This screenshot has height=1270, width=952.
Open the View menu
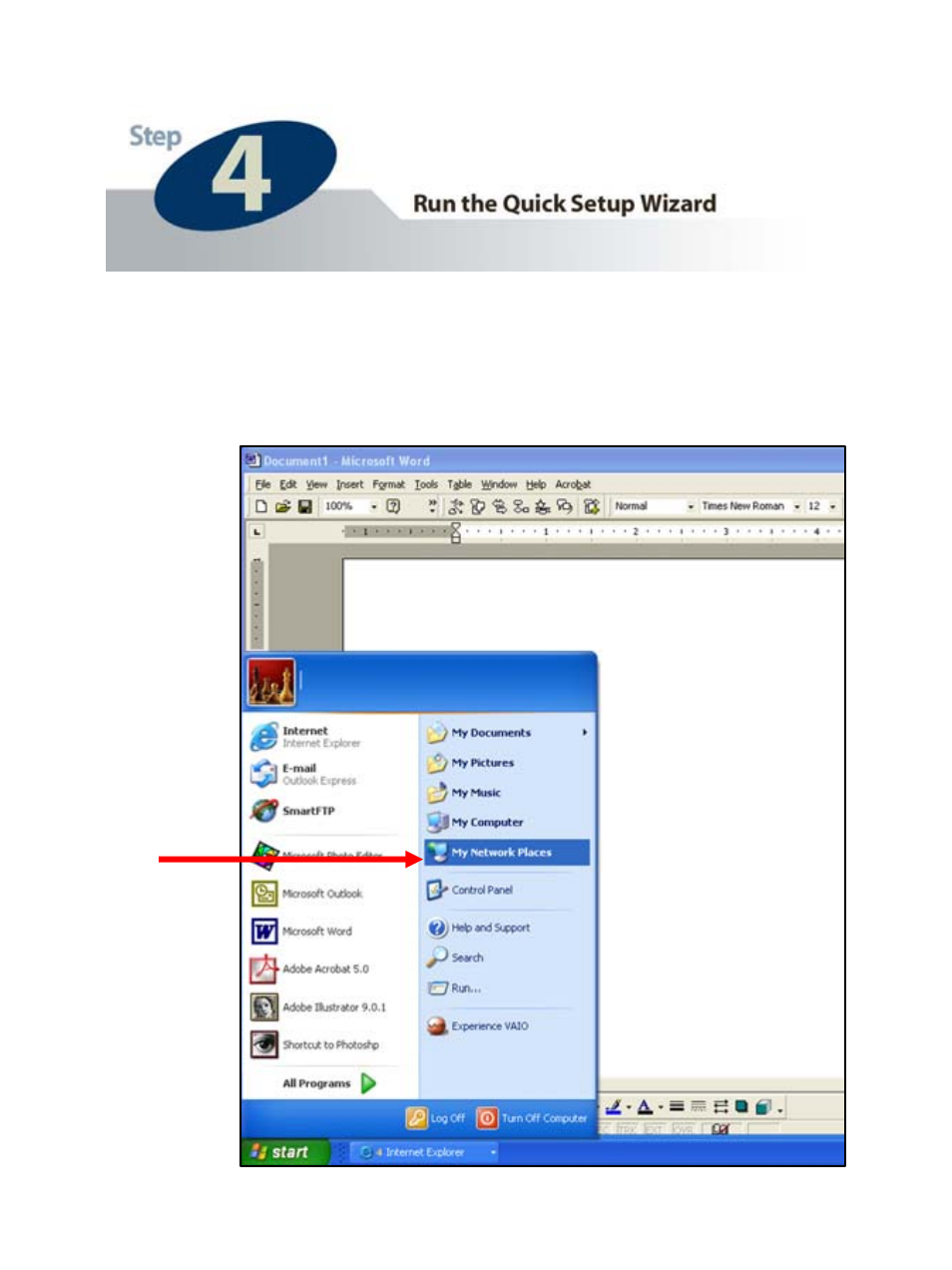(x=316, y=484)
